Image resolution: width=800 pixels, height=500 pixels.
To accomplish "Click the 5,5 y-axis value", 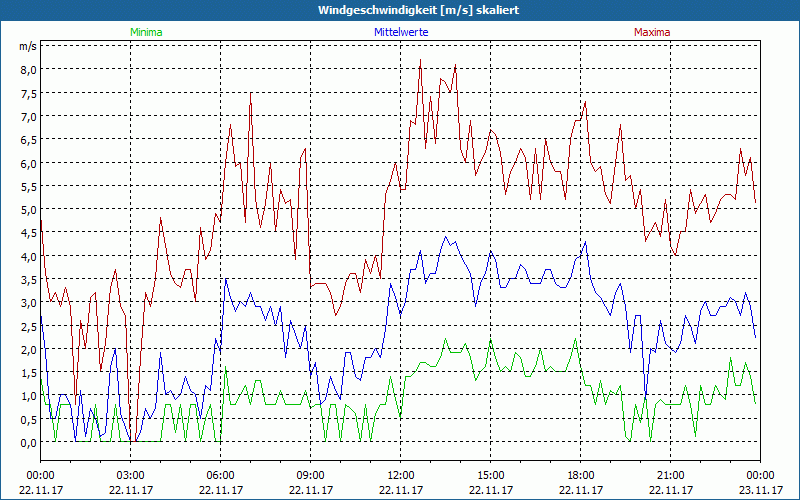I will 29,187.
